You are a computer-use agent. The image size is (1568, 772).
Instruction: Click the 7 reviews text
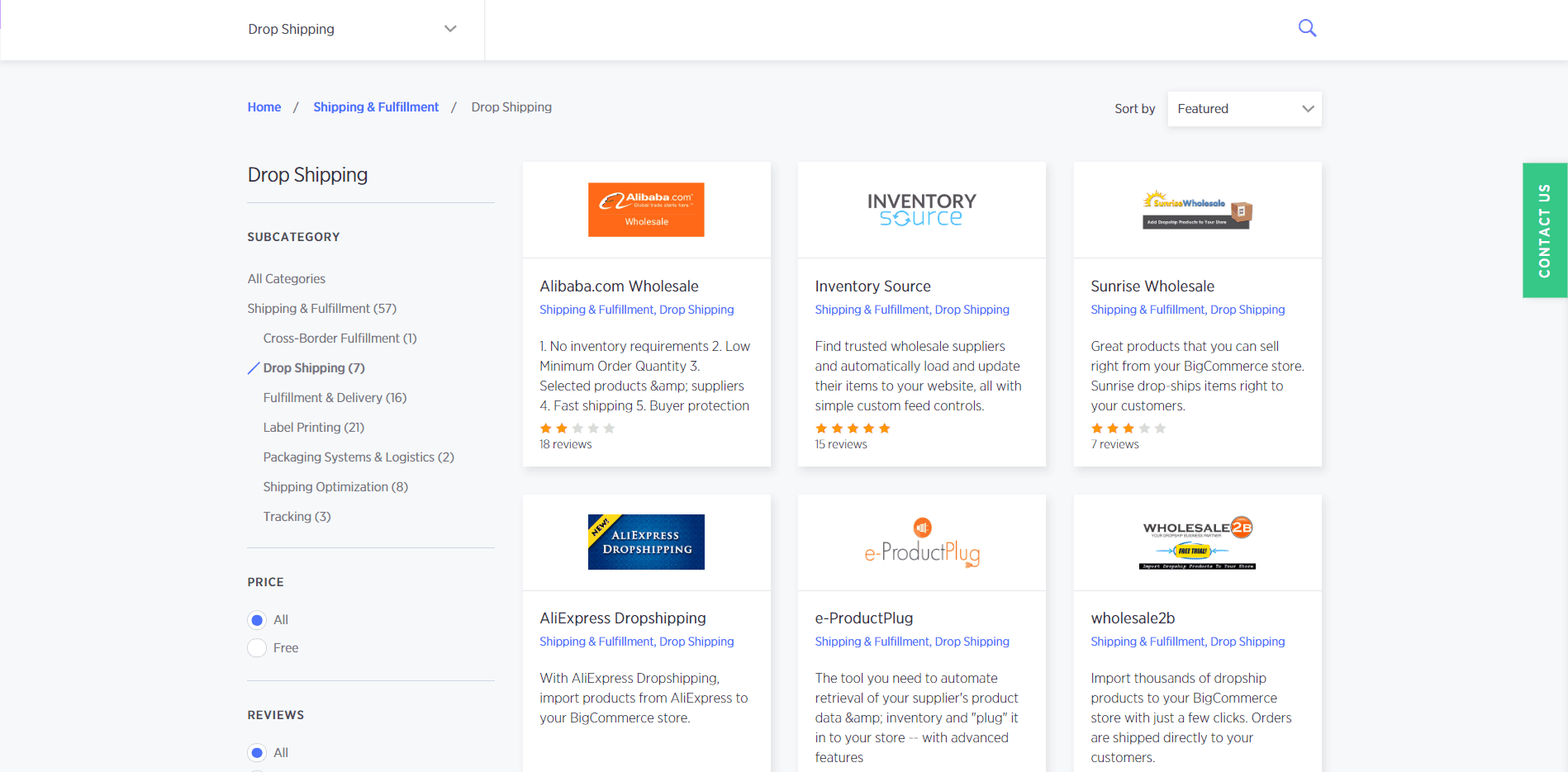[1115, 444]
